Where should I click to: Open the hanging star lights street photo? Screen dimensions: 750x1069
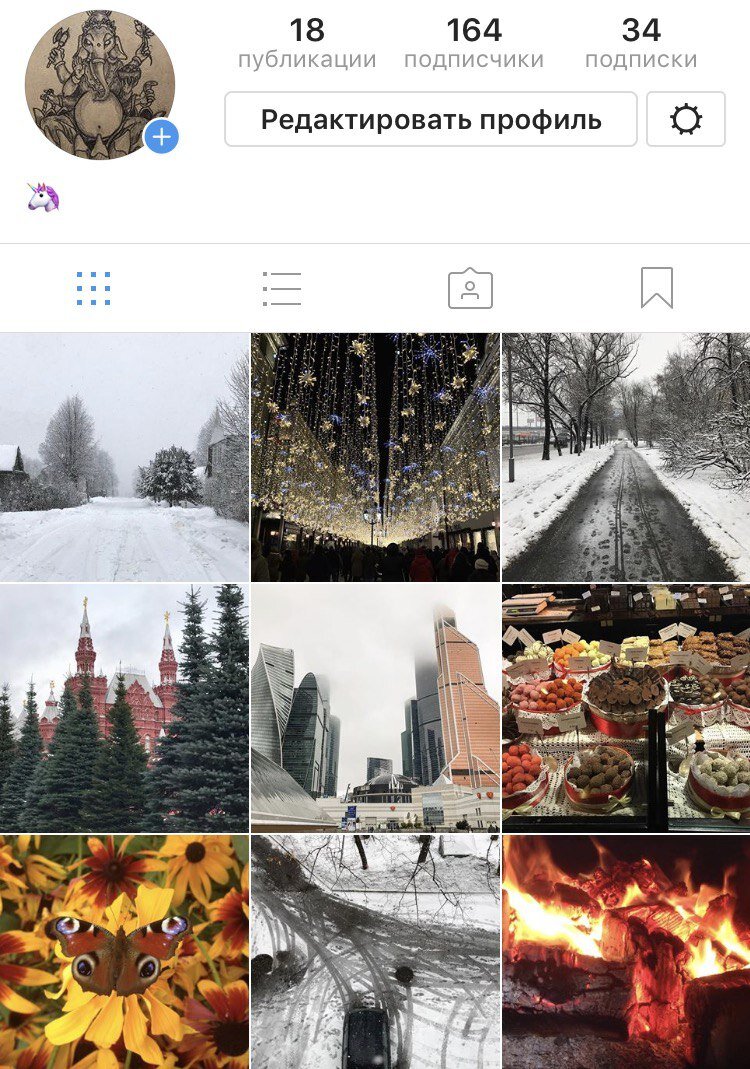pyautogui.click(x=375, y=457)
